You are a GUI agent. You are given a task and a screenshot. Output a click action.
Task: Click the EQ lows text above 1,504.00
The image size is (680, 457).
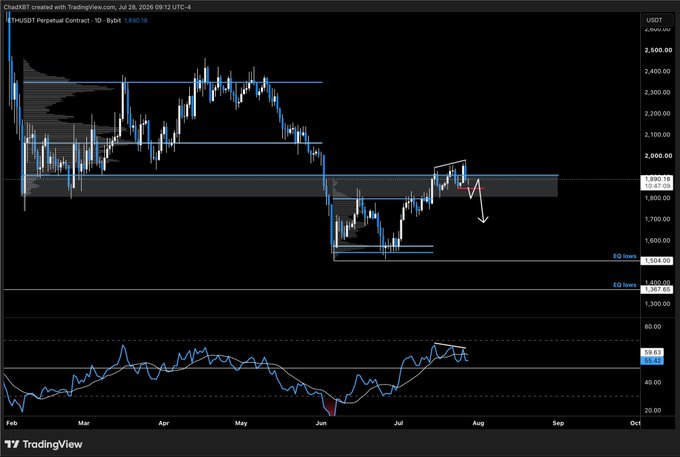tap(624, 256)
